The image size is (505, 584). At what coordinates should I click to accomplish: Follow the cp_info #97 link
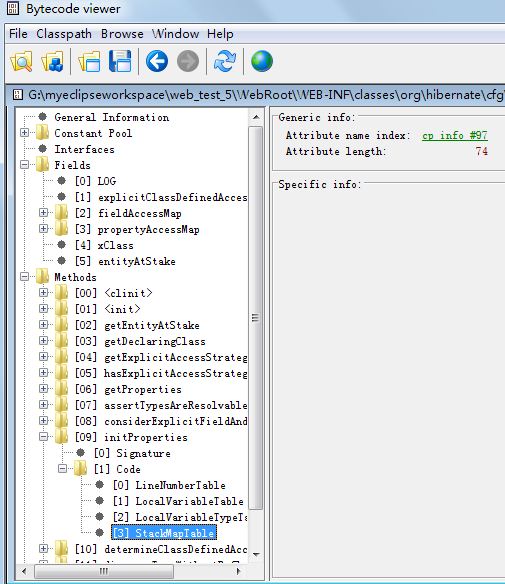click(x=455, y=136)
